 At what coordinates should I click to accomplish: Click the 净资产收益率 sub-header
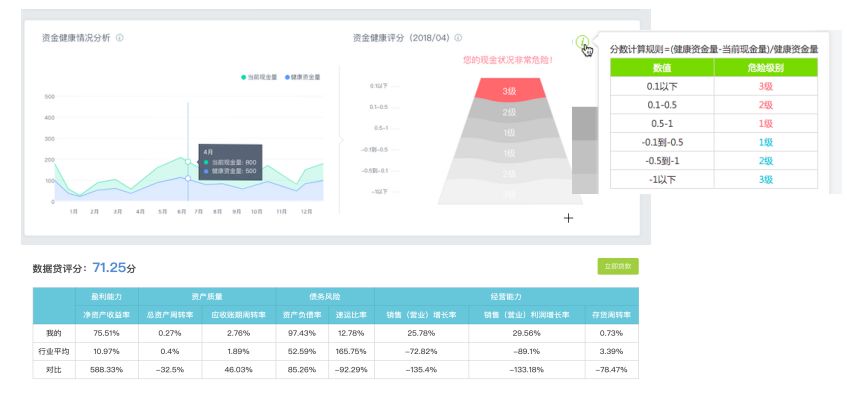point(106,315)
